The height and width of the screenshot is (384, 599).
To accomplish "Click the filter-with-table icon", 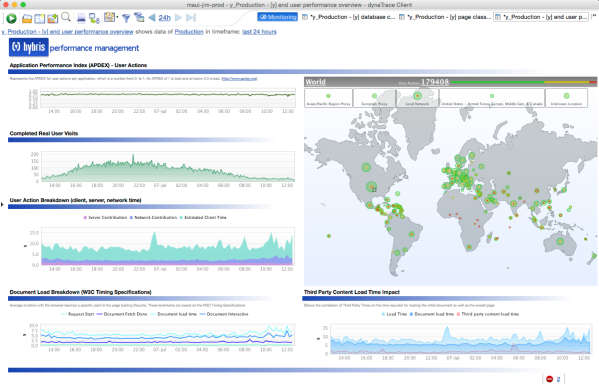I will 139,18.
